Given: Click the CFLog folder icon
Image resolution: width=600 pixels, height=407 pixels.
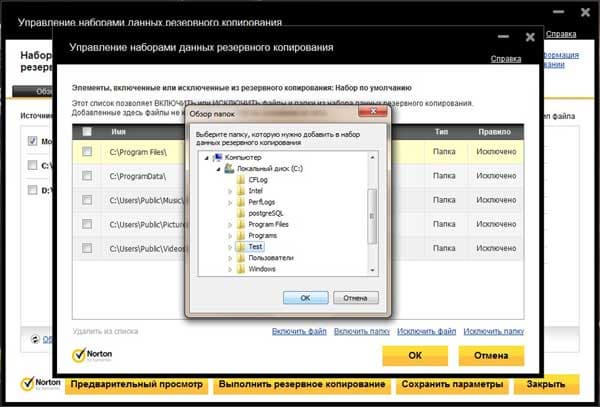Looking at the screenshot, I should 241,179.
